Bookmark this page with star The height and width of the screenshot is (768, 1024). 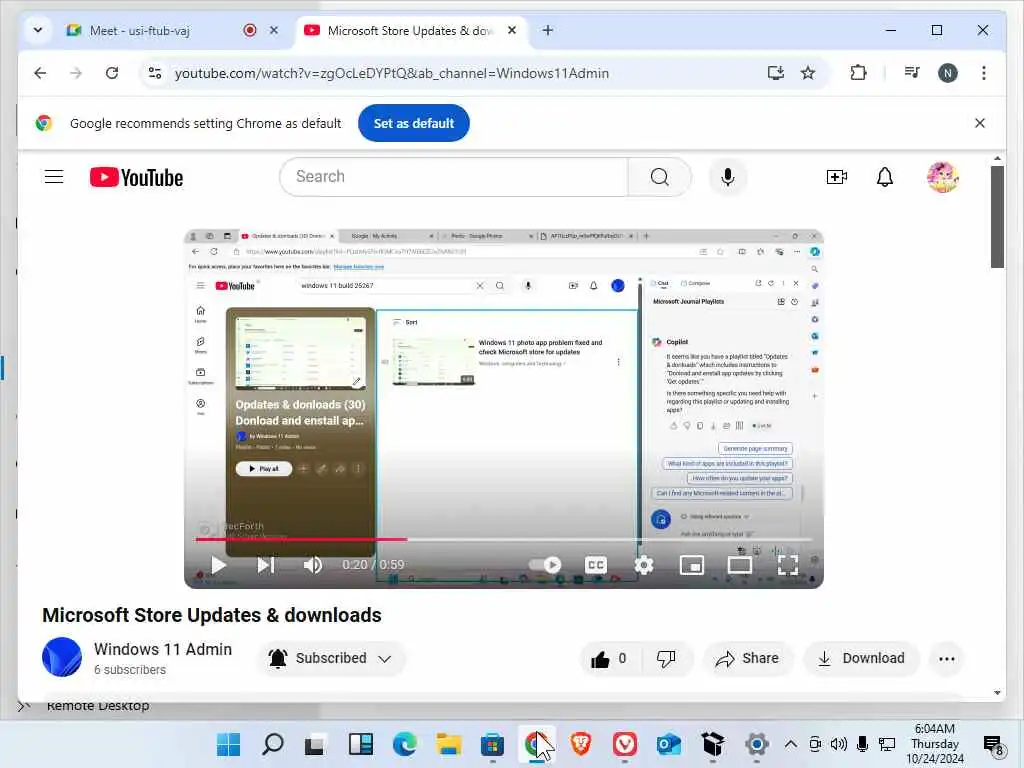808,73
